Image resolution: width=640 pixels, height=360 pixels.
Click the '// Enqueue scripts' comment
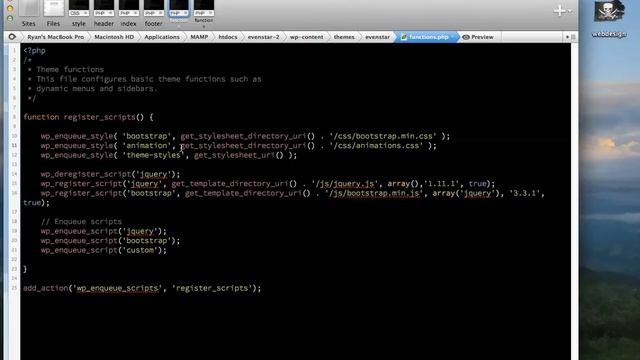pos(81,222)
